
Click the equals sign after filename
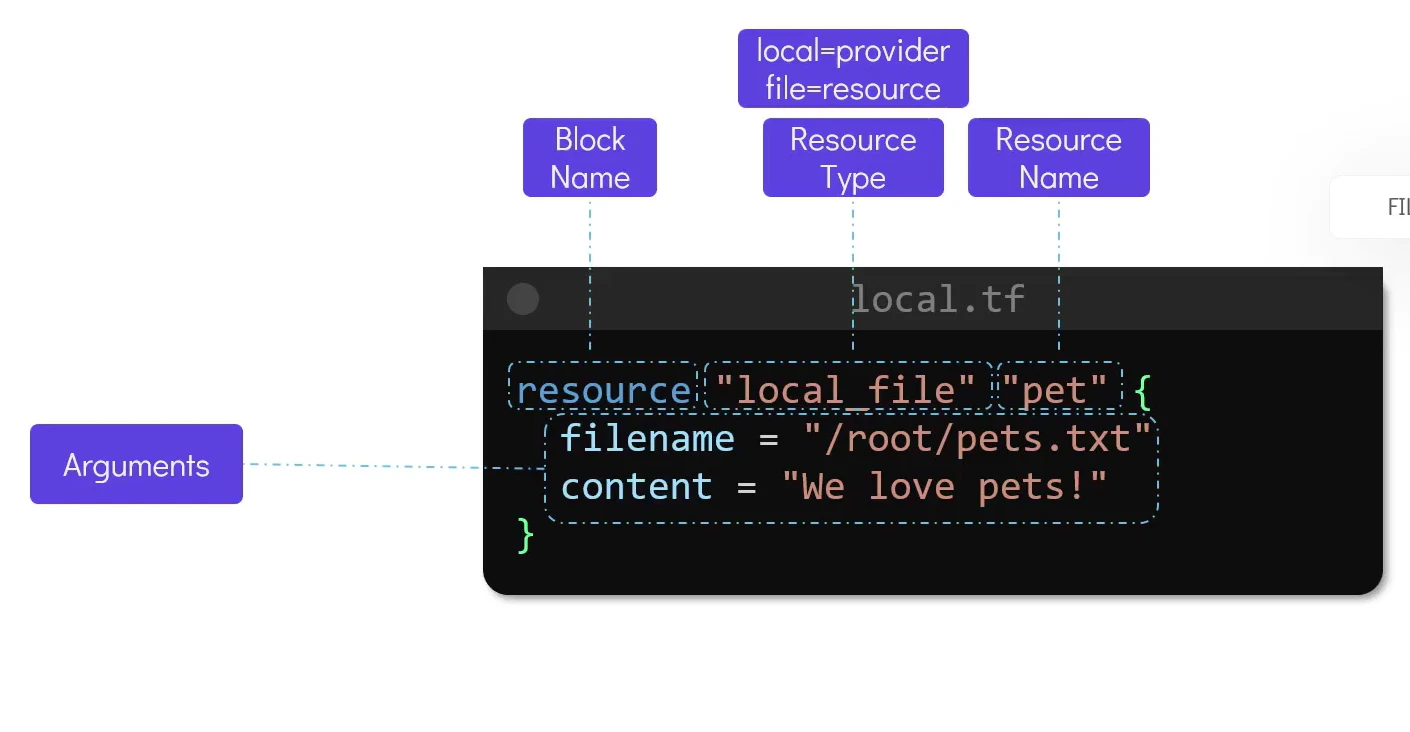click(769, 438)
